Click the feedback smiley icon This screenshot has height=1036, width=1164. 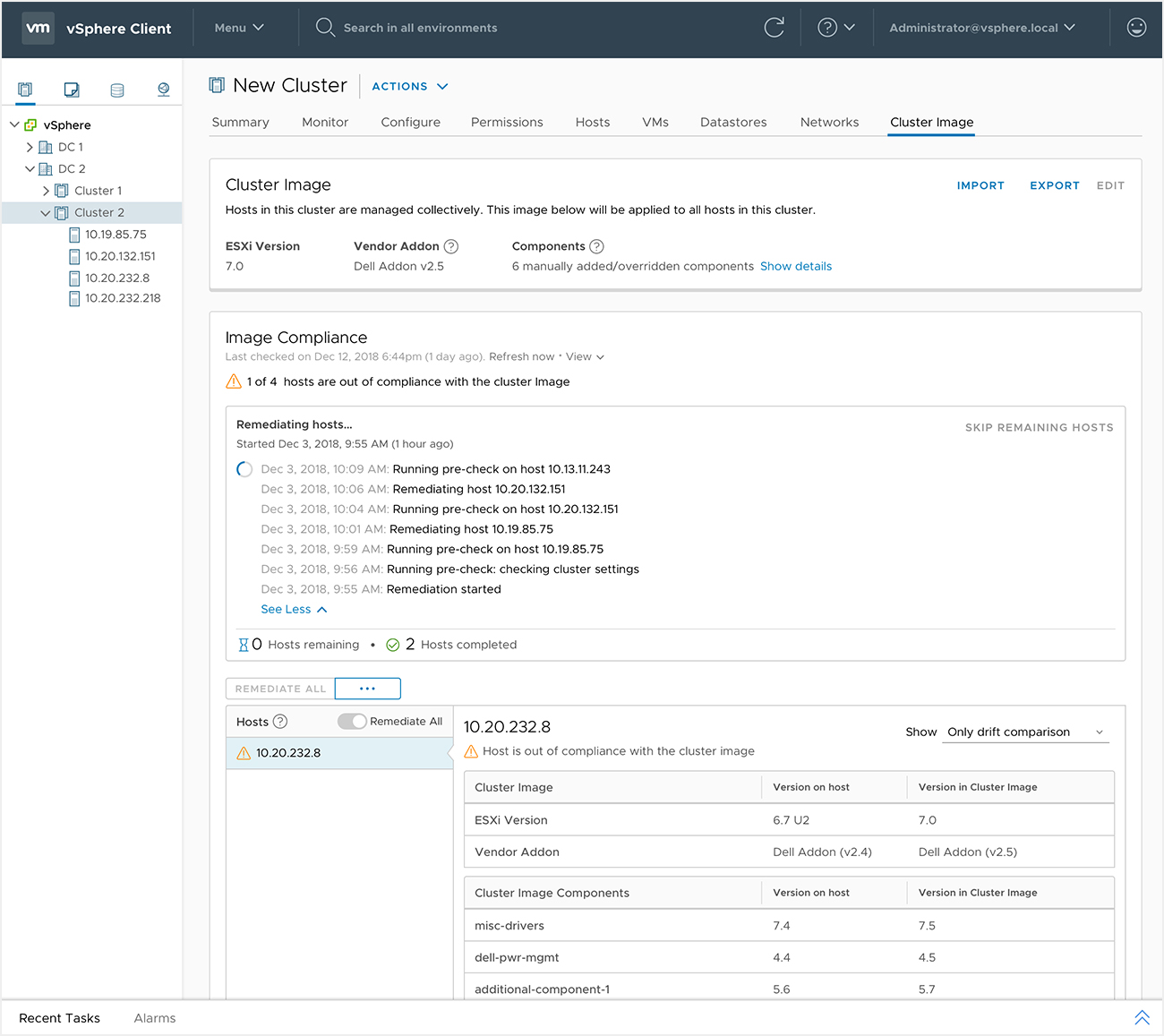(1135, 28)
